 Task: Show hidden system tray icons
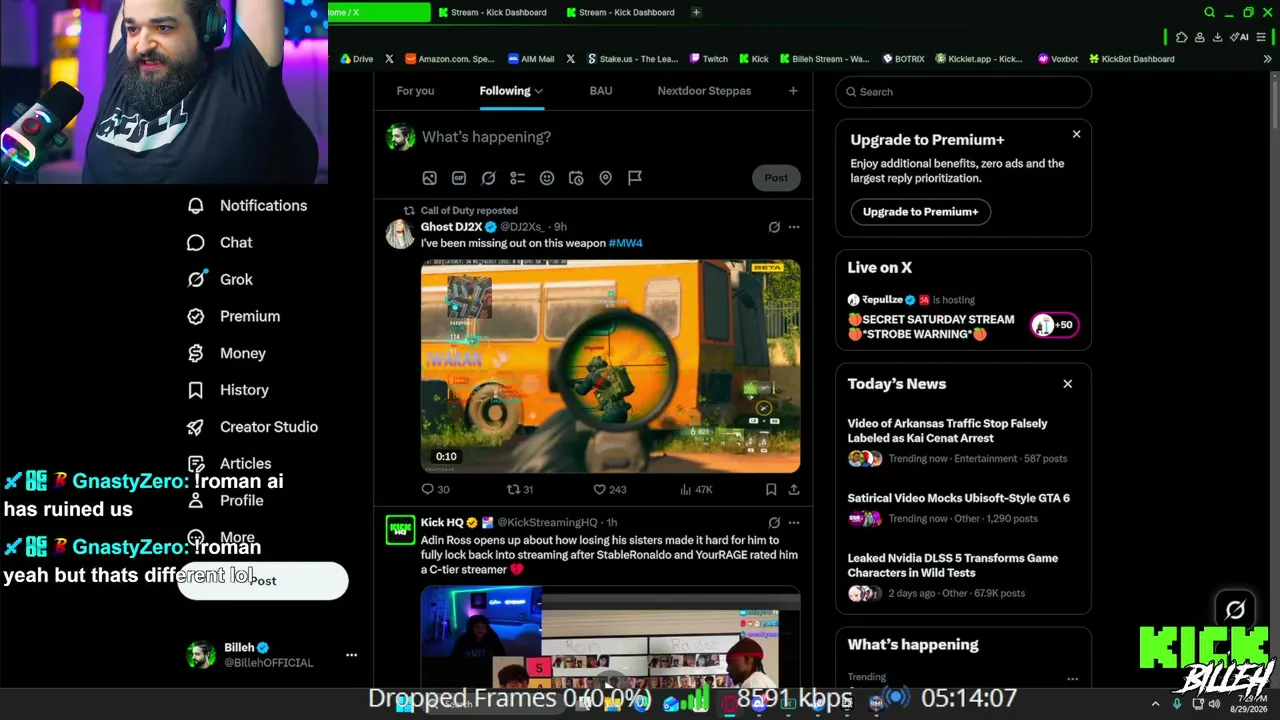1155,704
